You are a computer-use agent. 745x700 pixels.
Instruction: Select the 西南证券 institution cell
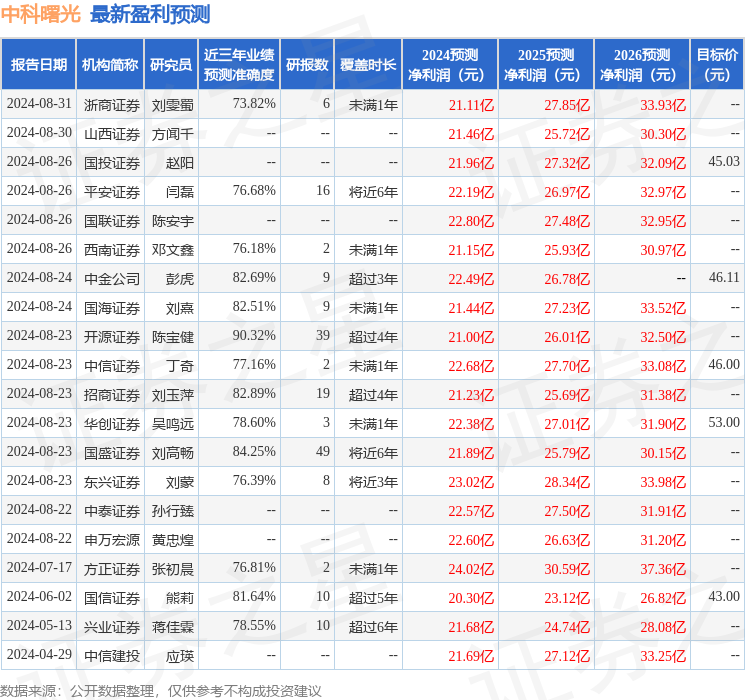pyautogui.click(x=112, y=250)
